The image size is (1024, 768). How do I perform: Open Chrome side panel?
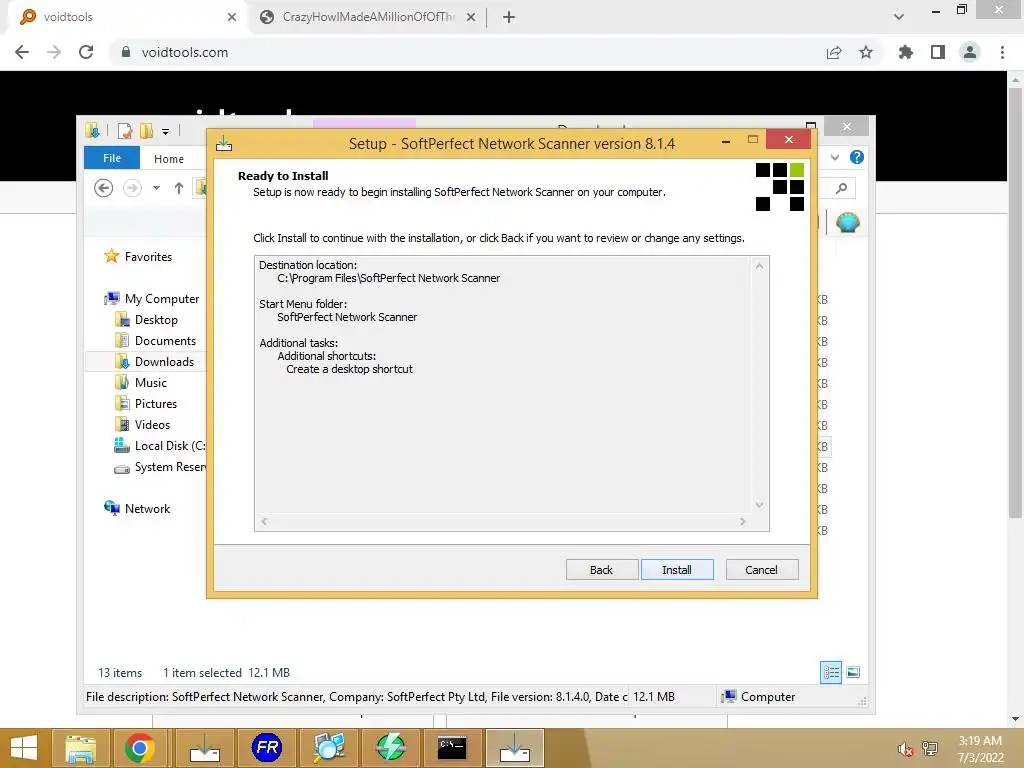(938, 52)
